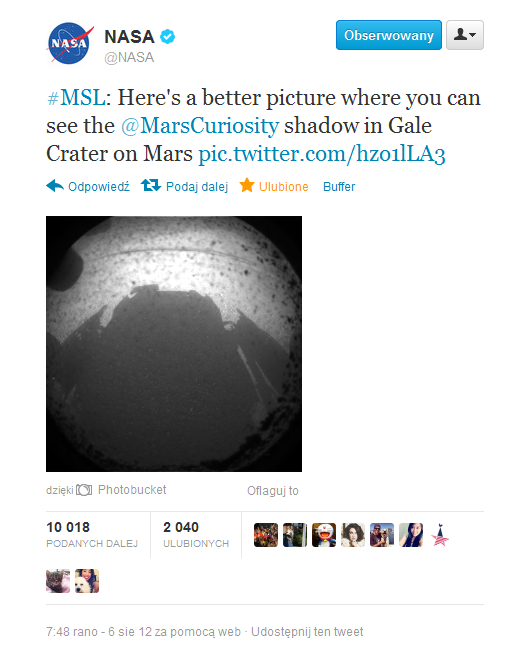
Task: Open the star-with-hat avatar profile
Action: pos(440,535)
